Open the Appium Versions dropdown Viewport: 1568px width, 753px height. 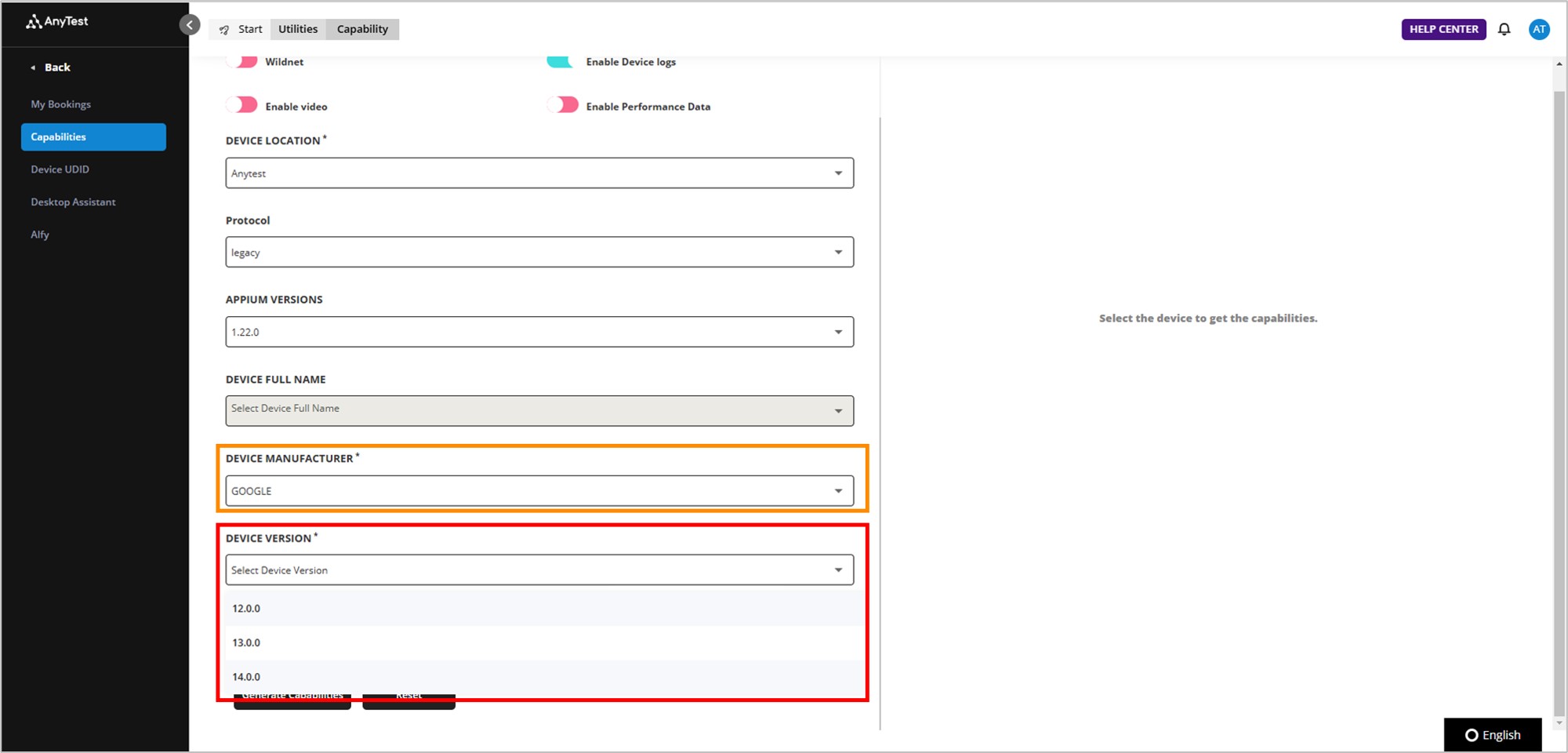click(539, 332)
